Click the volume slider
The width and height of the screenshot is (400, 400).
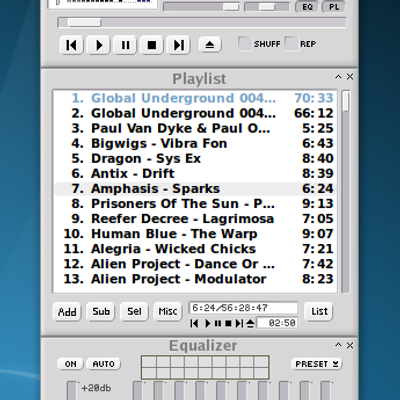(x=201, y=7)
